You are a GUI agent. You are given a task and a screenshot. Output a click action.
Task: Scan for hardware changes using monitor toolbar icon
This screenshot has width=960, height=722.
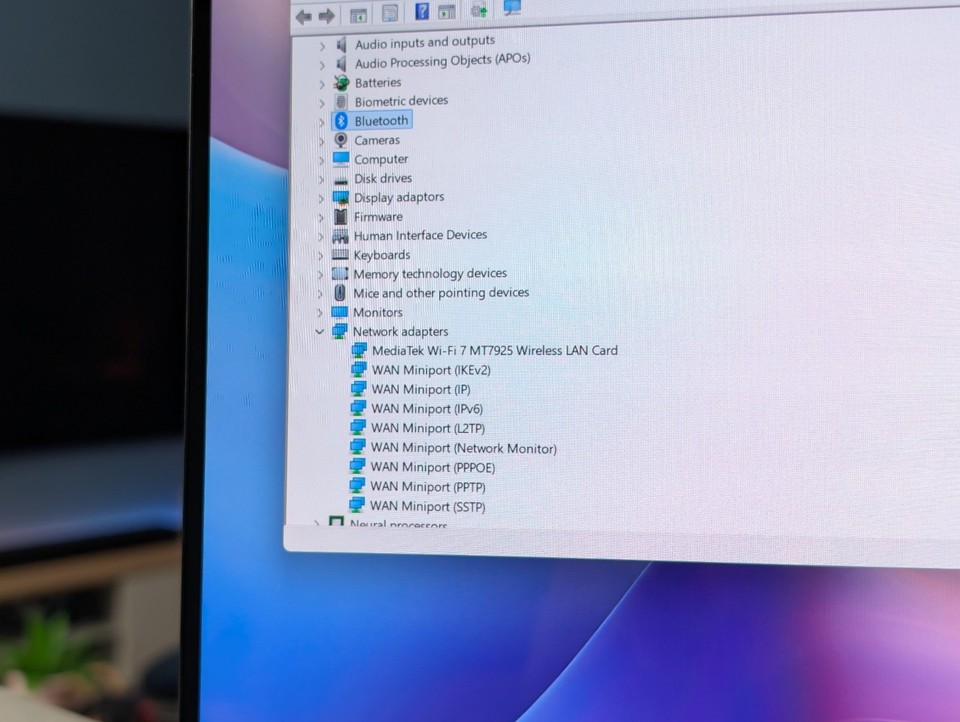(512, 7)
